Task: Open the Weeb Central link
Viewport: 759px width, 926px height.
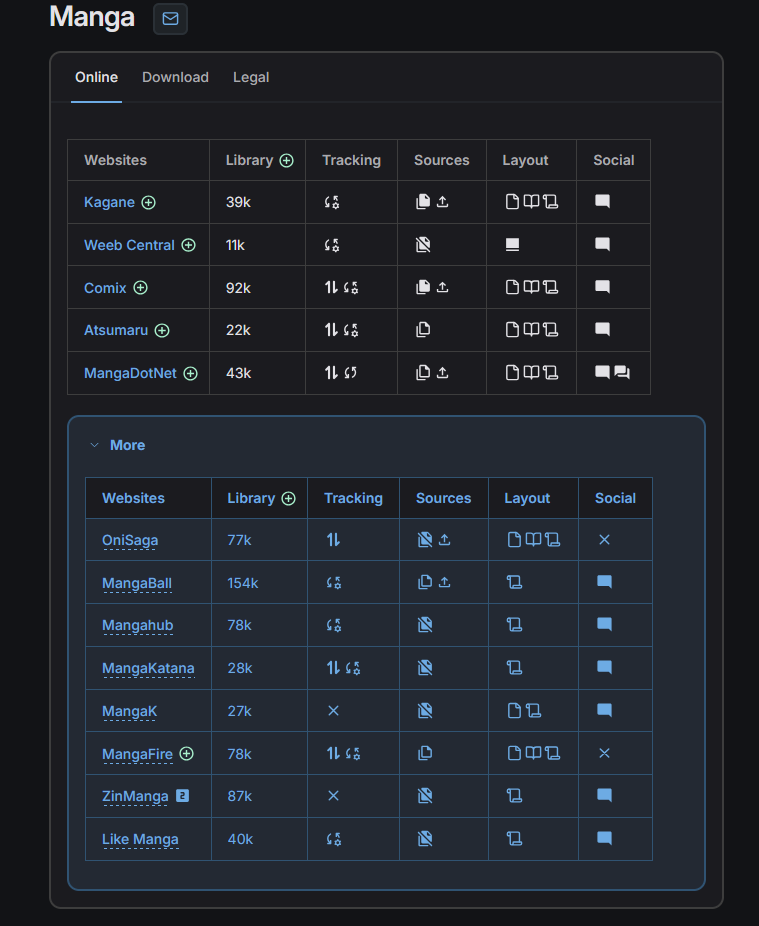Action: pos(129,245)
